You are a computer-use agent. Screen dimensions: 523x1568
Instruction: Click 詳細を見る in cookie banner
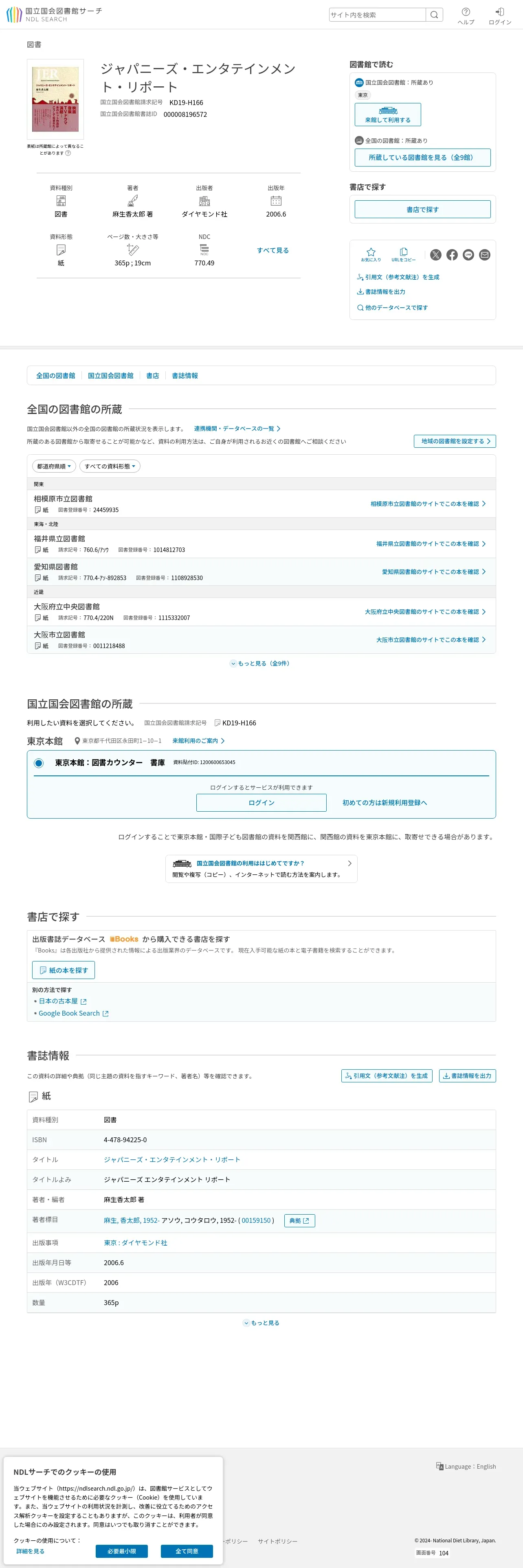[x=31, y=1551]
